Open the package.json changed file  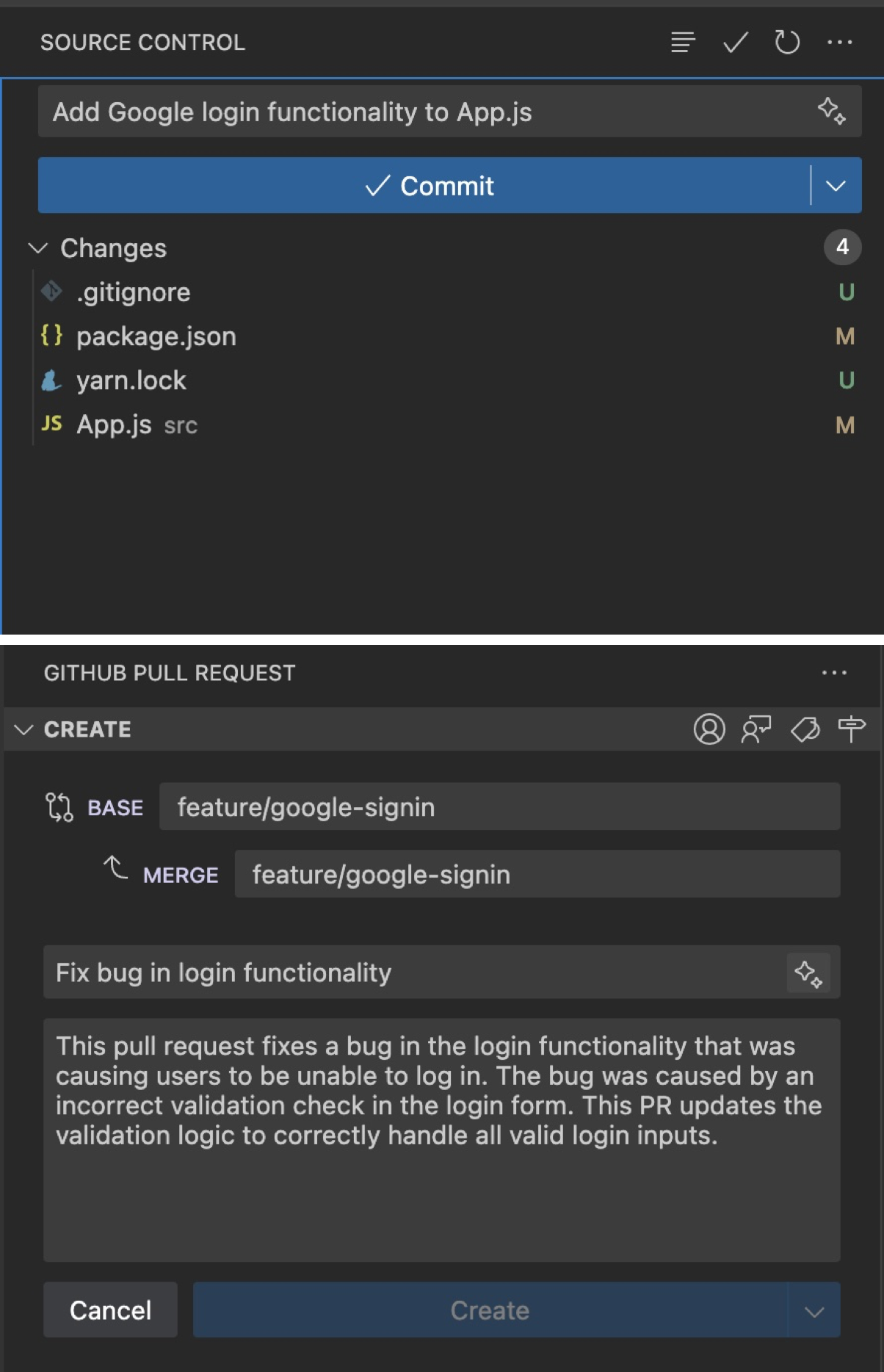[156, 336]
